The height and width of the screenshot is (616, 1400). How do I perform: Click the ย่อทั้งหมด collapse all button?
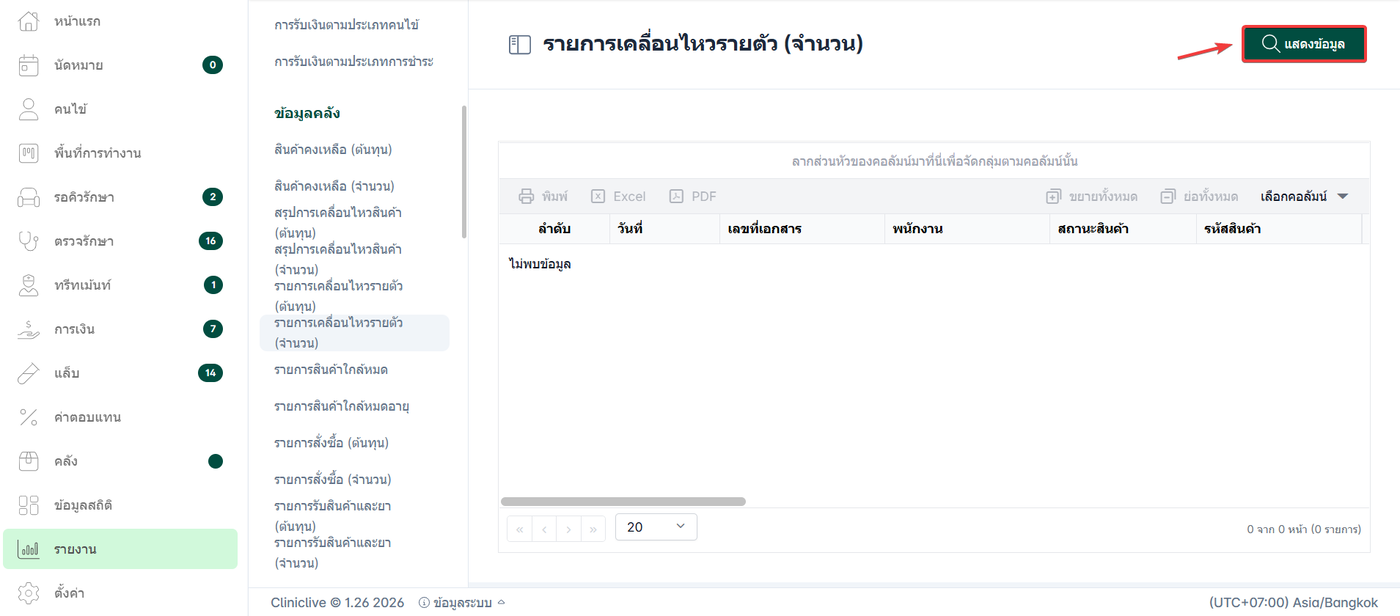coord(1199,196)
